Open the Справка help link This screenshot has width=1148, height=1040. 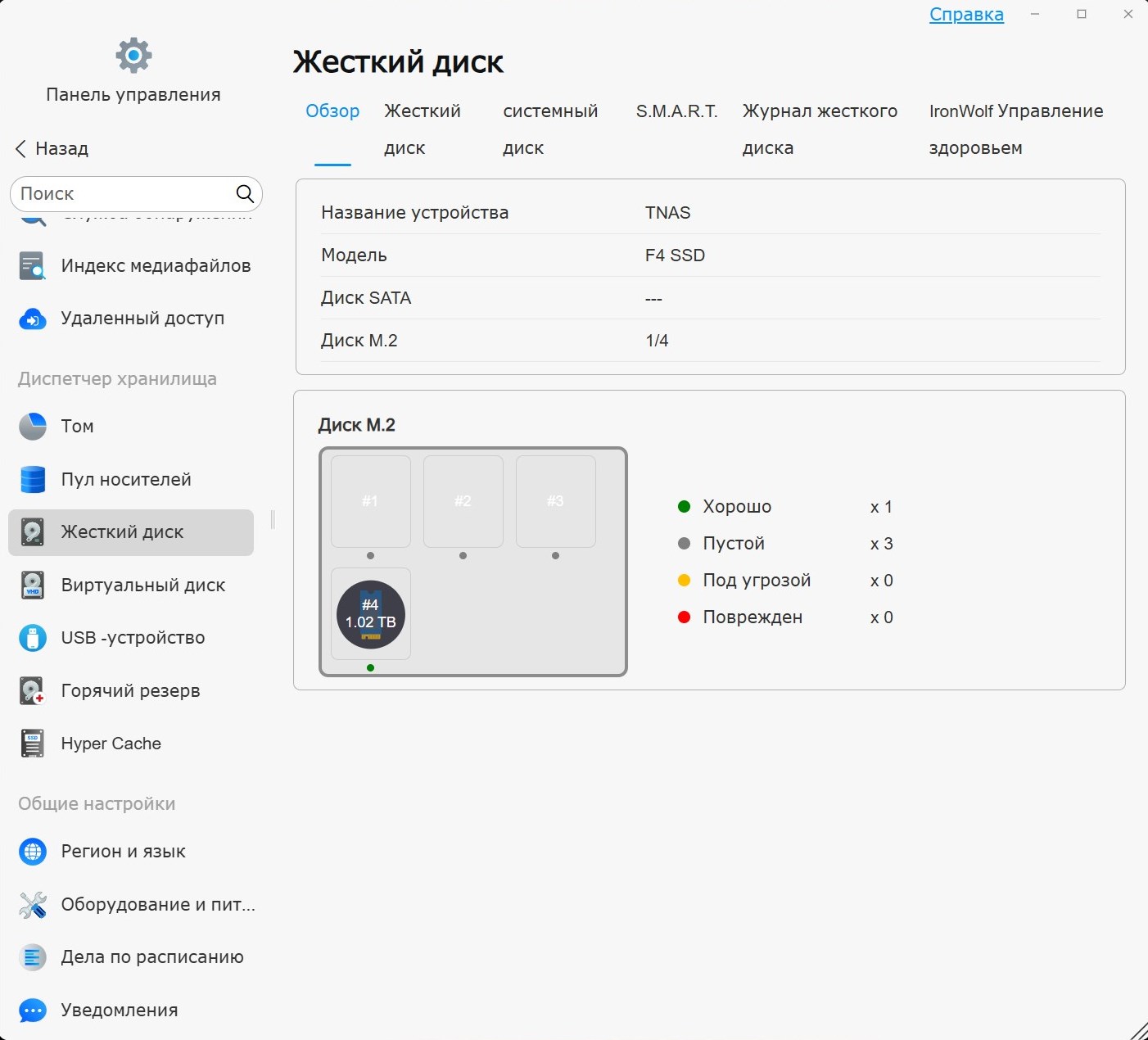966,15
